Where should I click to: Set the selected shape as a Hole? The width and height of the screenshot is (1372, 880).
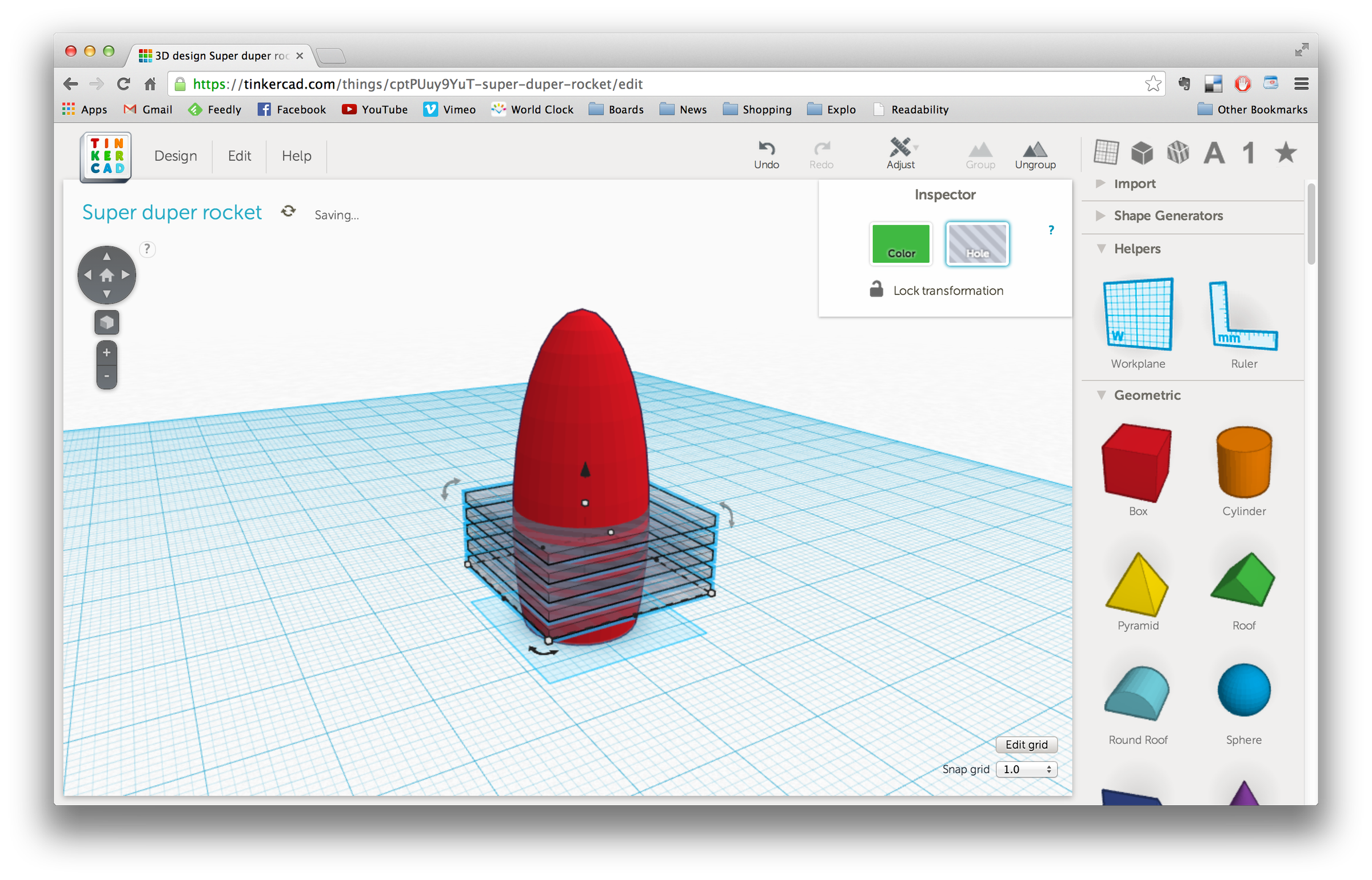[x=977, y=244]
